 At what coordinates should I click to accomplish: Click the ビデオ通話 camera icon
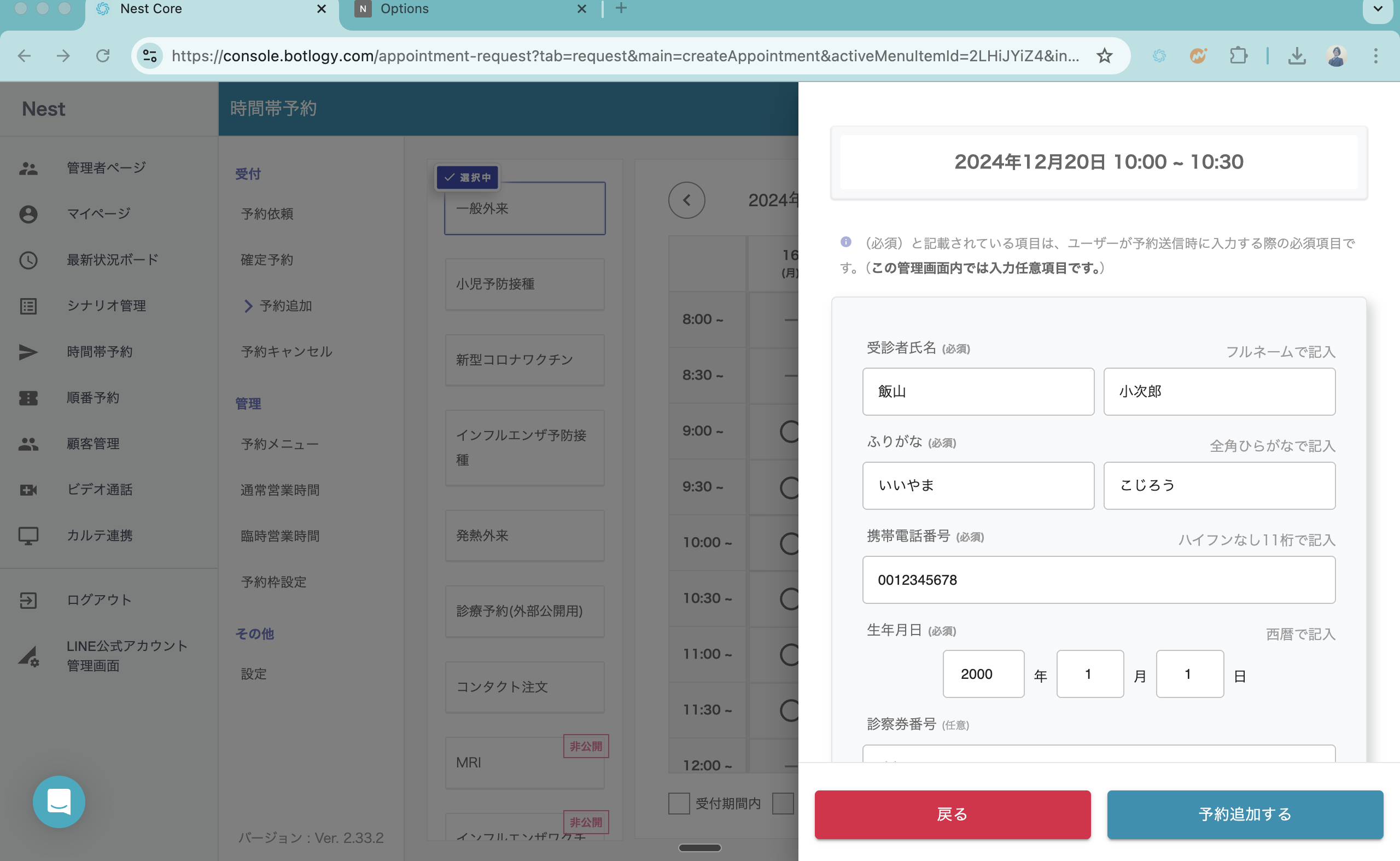(28, 490)
